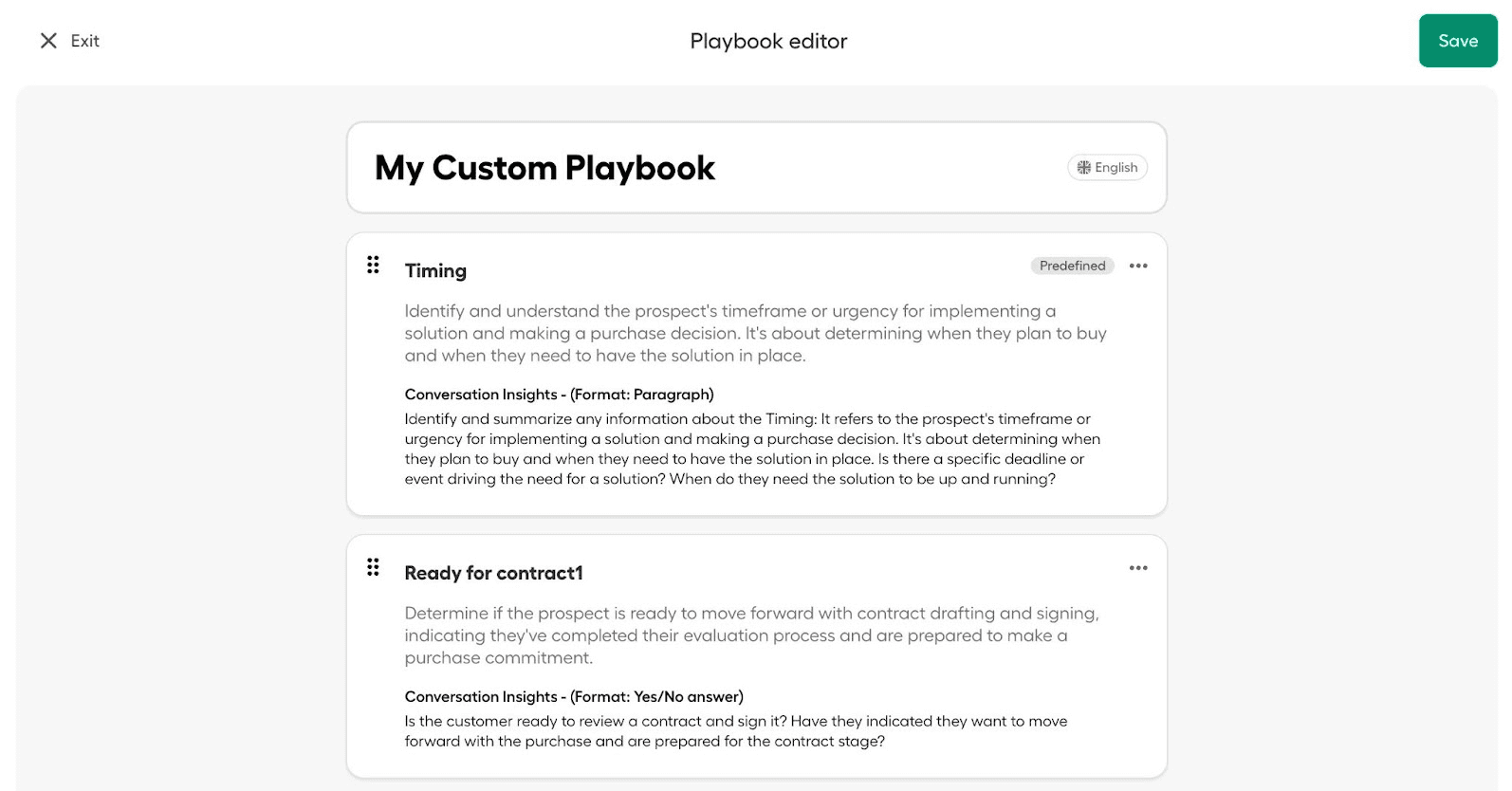The height and width of the screenshot is (791, 1512).
Task: Expand the Timing section details
Action: [x=435, y=270]
